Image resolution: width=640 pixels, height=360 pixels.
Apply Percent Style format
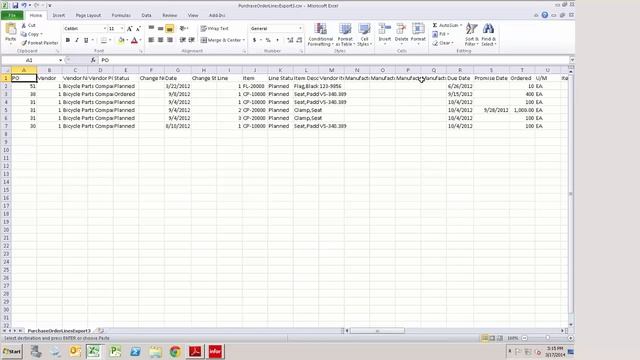tap(268, 40)
